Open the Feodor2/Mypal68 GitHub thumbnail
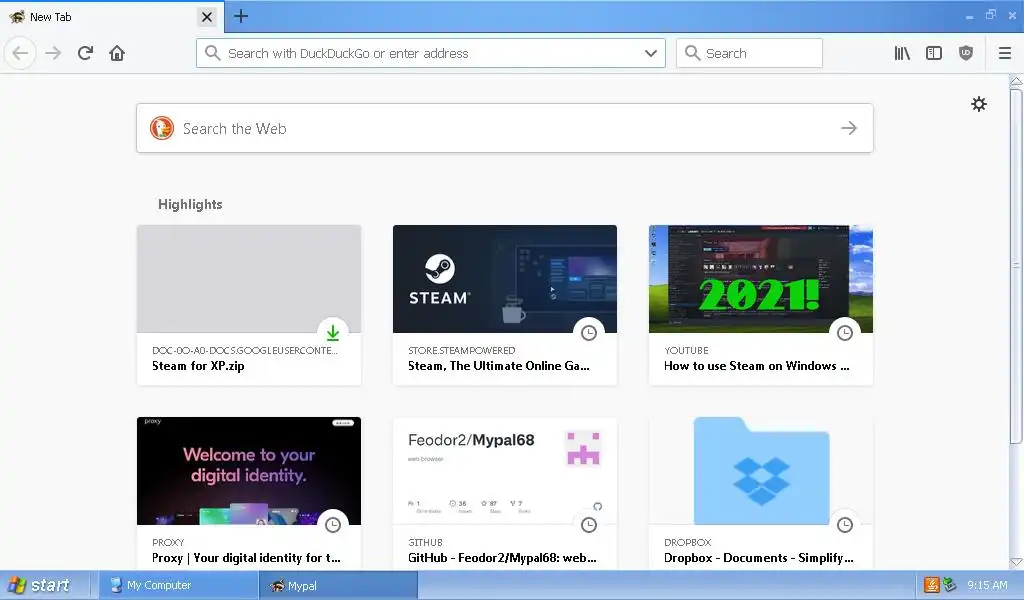The width and height of the screenshot is (1024, 600). pos(505,471)
